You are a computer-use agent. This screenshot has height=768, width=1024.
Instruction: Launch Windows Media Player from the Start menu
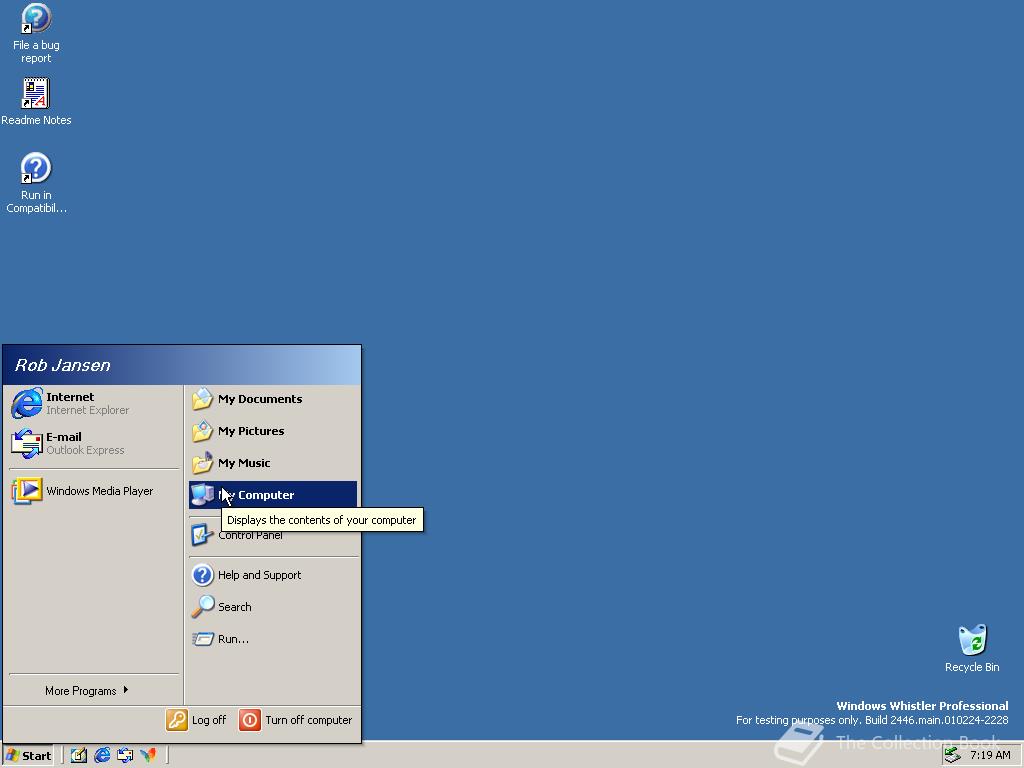pos(95,491)
